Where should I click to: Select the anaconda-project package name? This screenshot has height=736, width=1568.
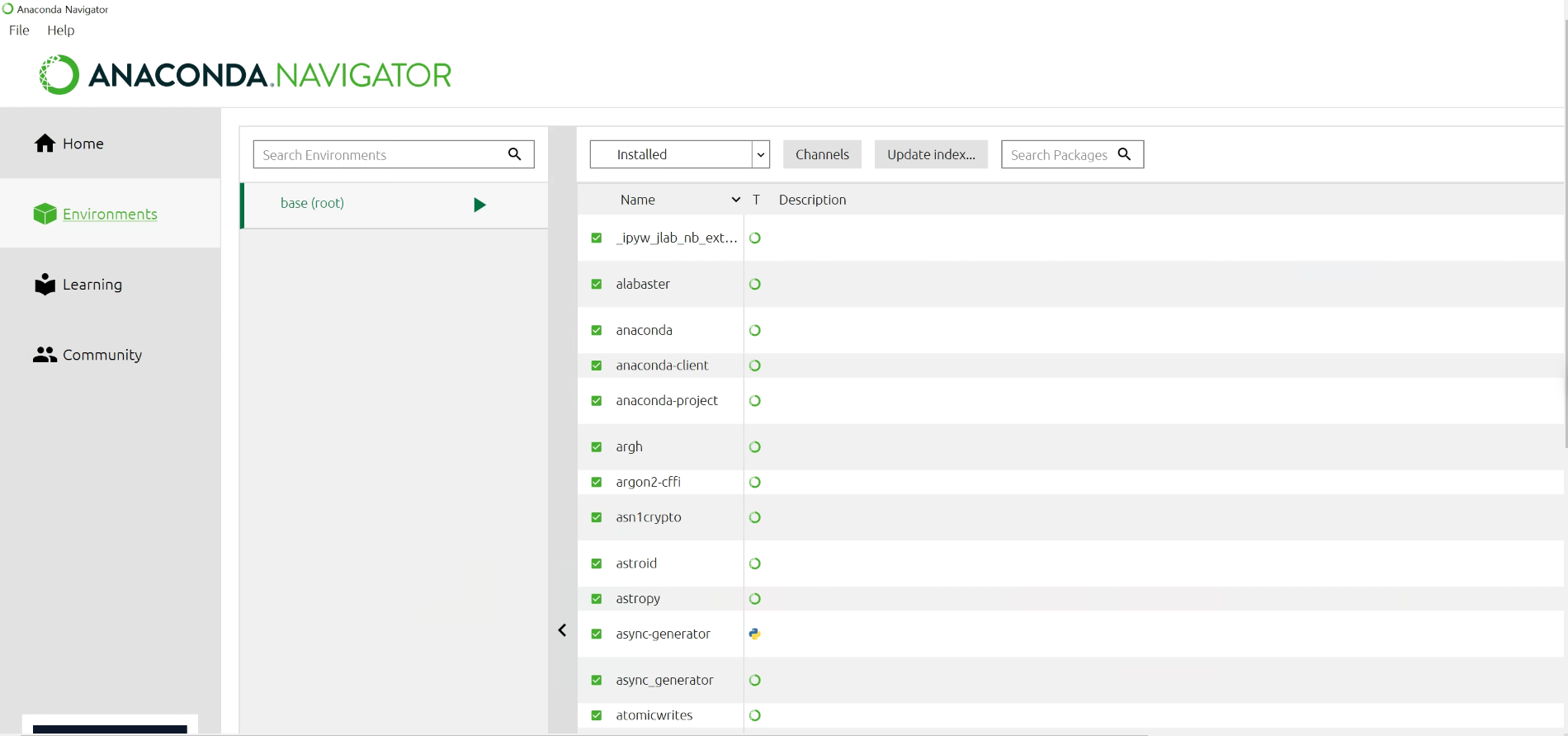pos(667,401)
